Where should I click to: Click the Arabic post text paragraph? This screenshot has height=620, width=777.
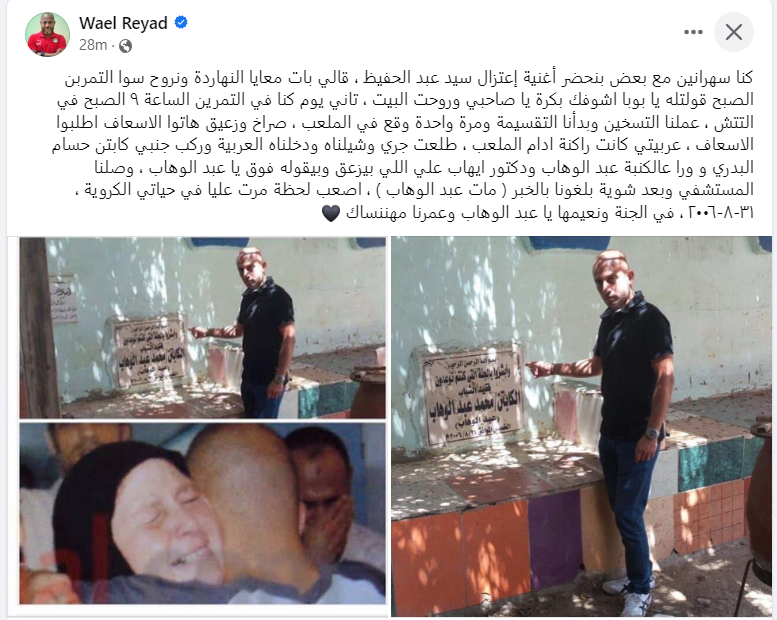tap(404, 145)
